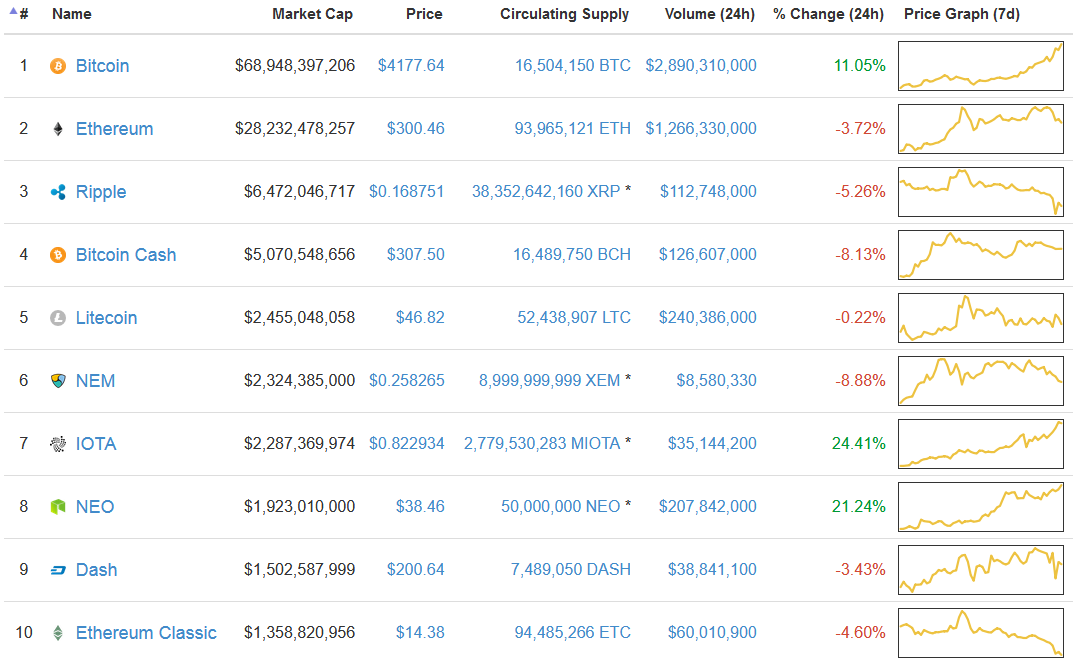Viewport: 1073px width, 664px height.
Task: Click Ethereum price $300.46
Action: point(415,129)
